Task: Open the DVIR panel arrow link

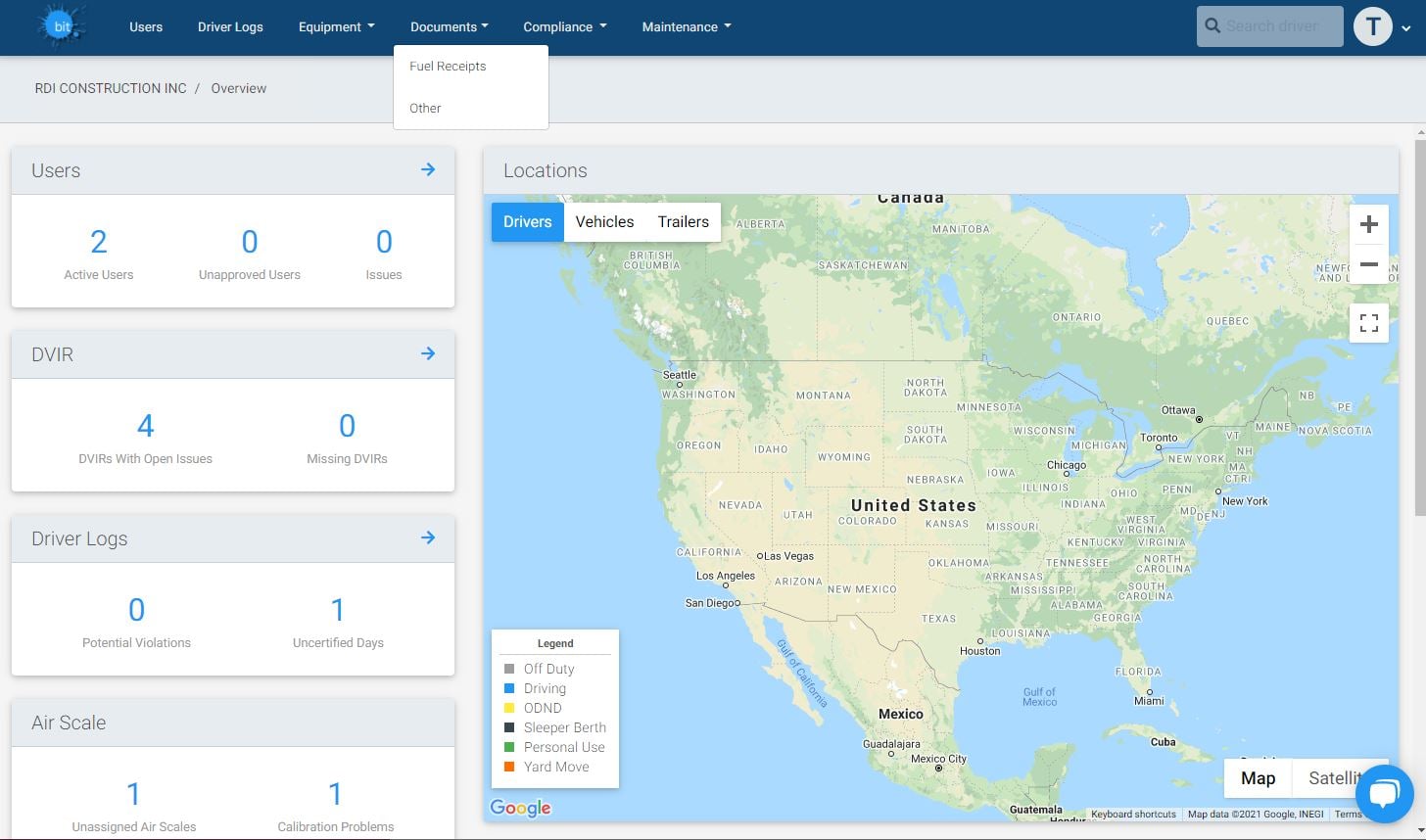Action: (428, 353)
